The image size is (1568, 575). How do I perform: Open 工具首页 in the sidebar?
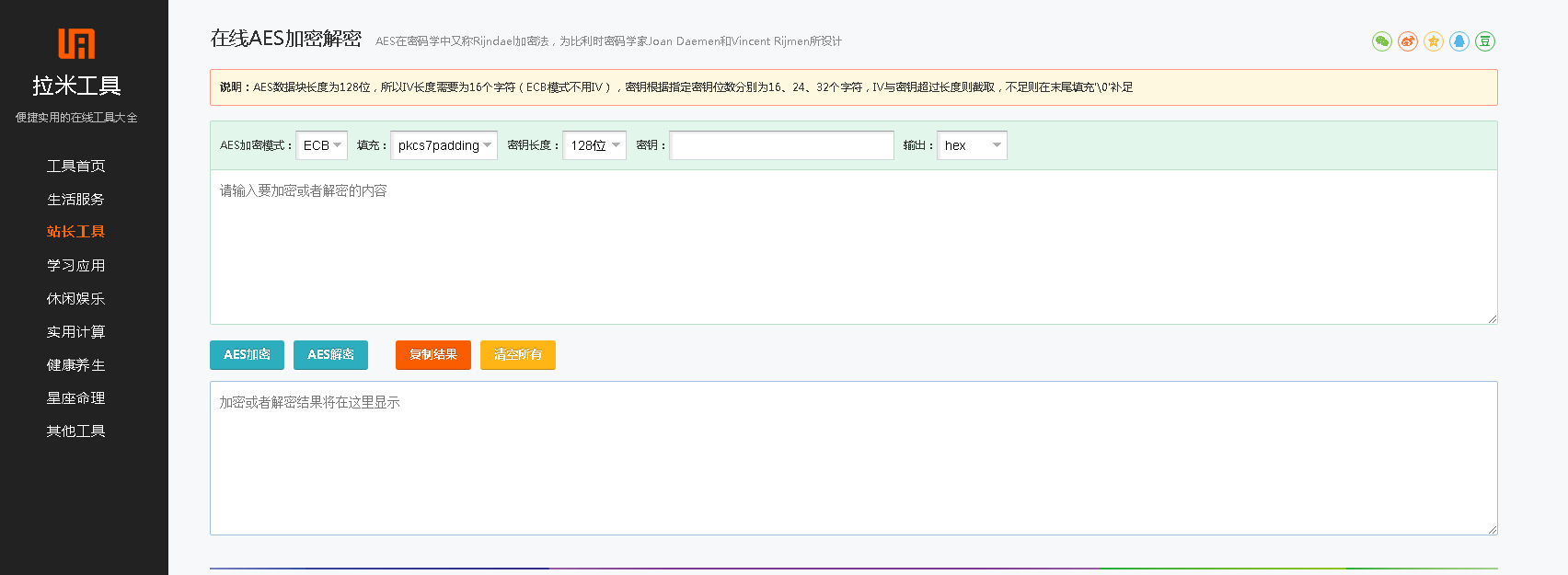pyautogui.click(x=76, y=167)
